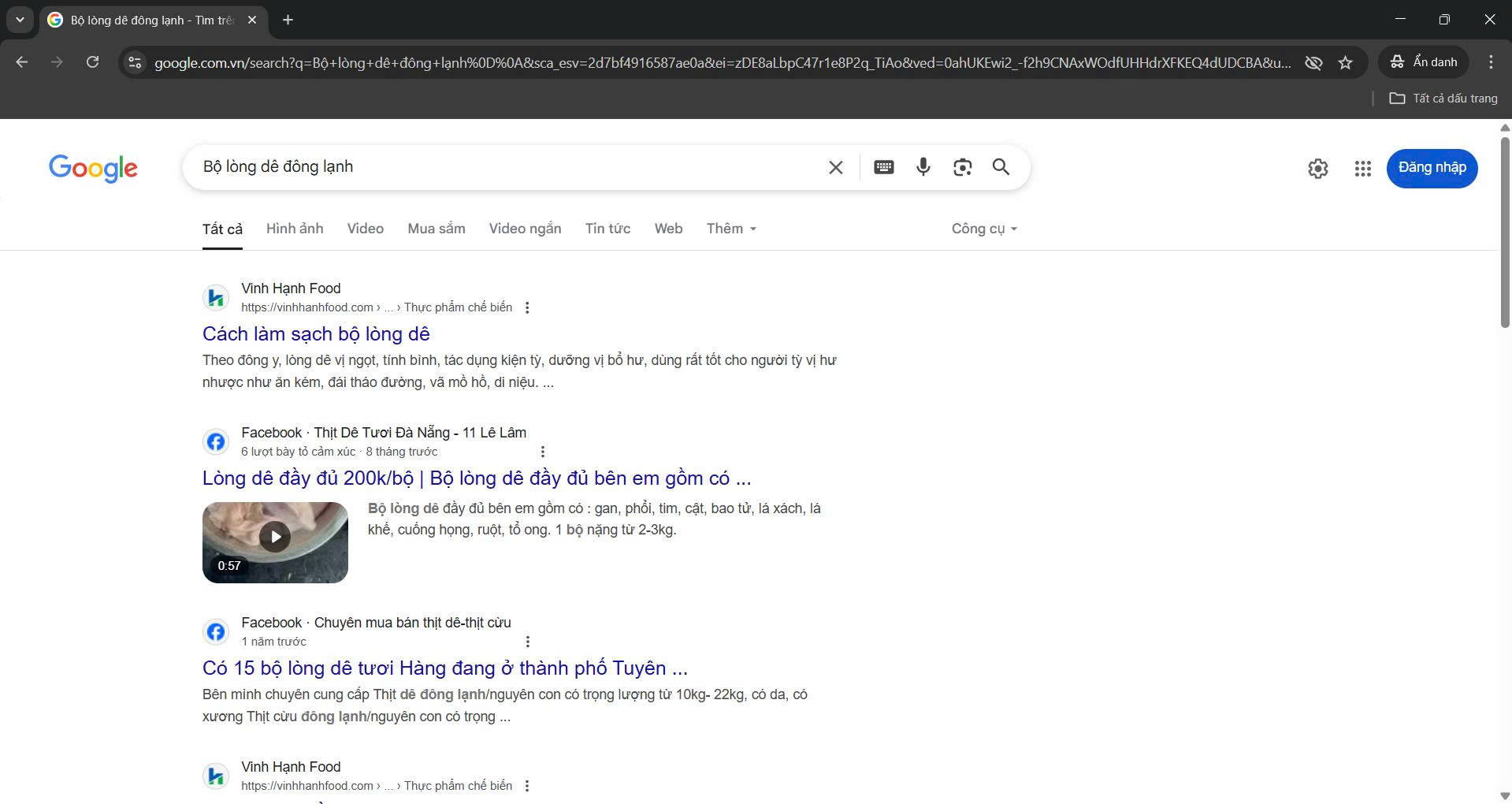
Task: Click the browser forward arrow
Action: click(x=57, y=62)
